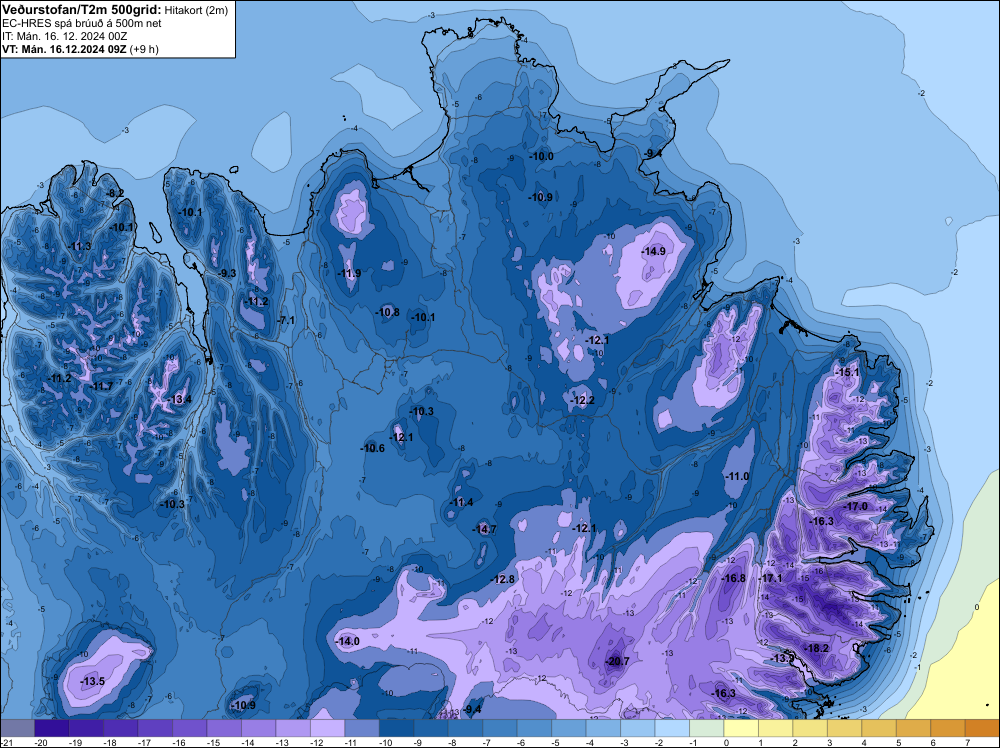
Task: Select the -14.7 temperature value
Action: point(484,529)
